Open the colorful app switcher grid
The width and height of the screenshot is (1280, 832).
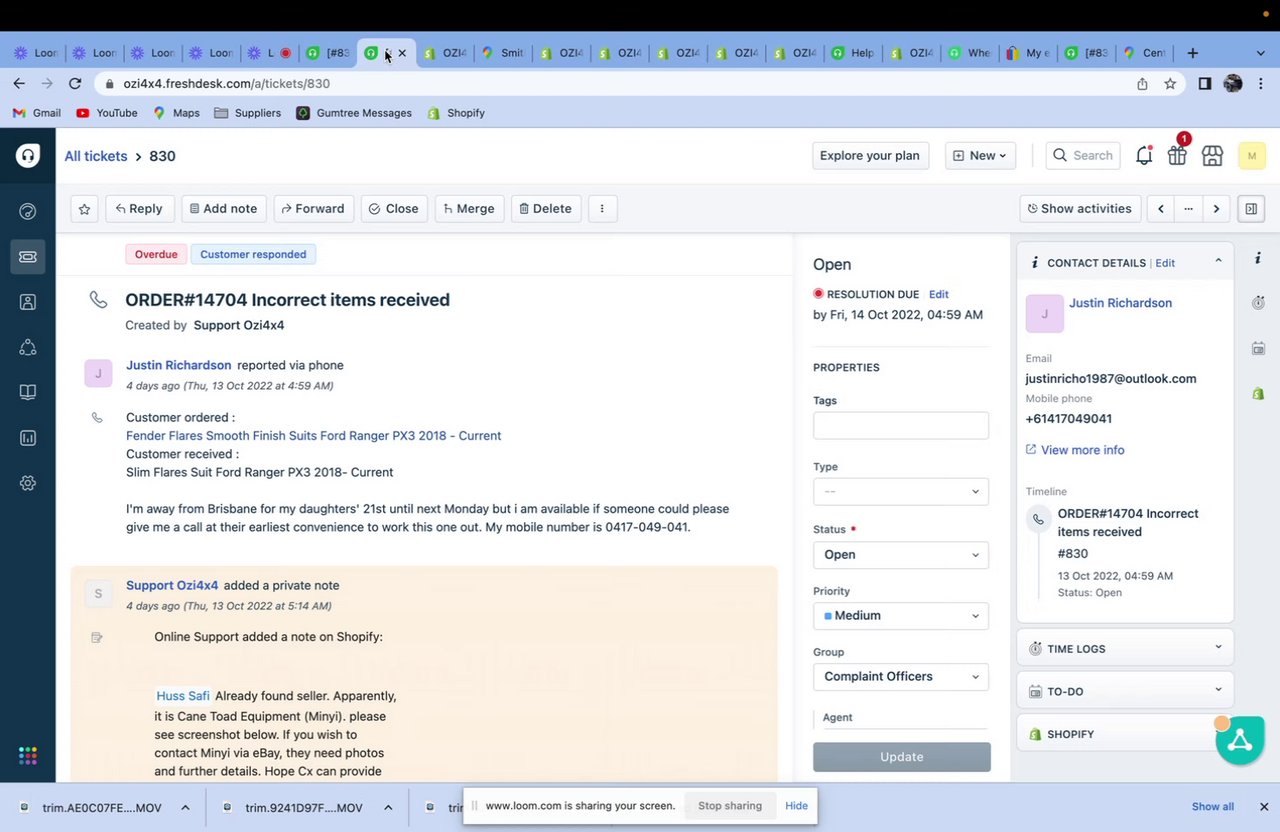point(28,756)
